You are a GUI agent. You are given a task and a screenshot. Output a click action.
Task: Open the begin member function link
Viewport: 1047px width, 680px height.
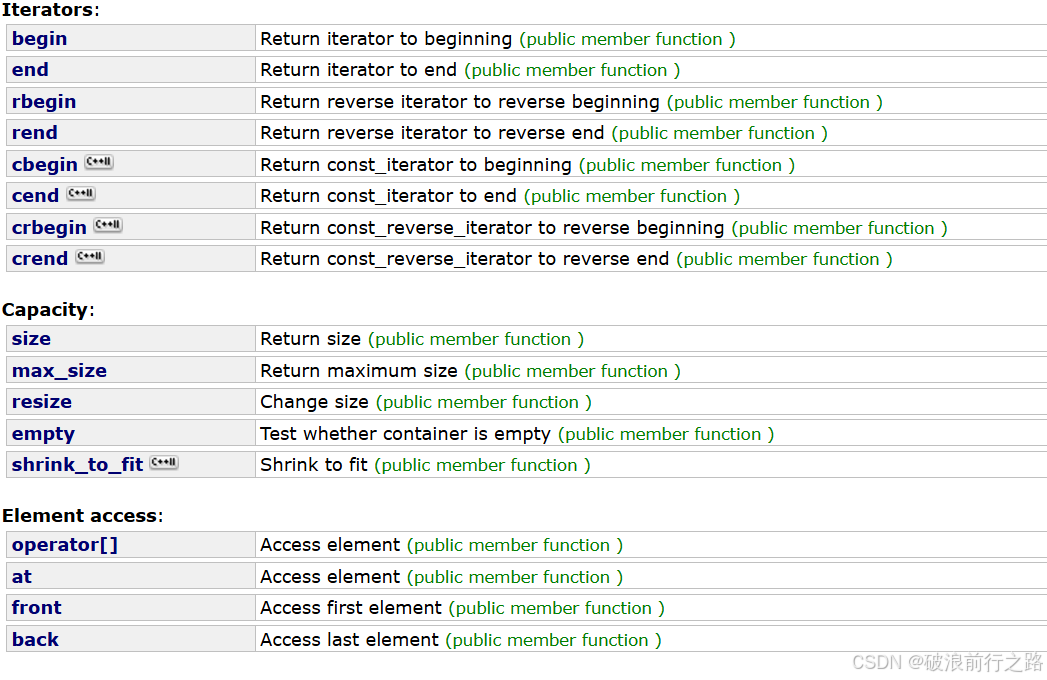pyautogui.click(x=40, y=39)
